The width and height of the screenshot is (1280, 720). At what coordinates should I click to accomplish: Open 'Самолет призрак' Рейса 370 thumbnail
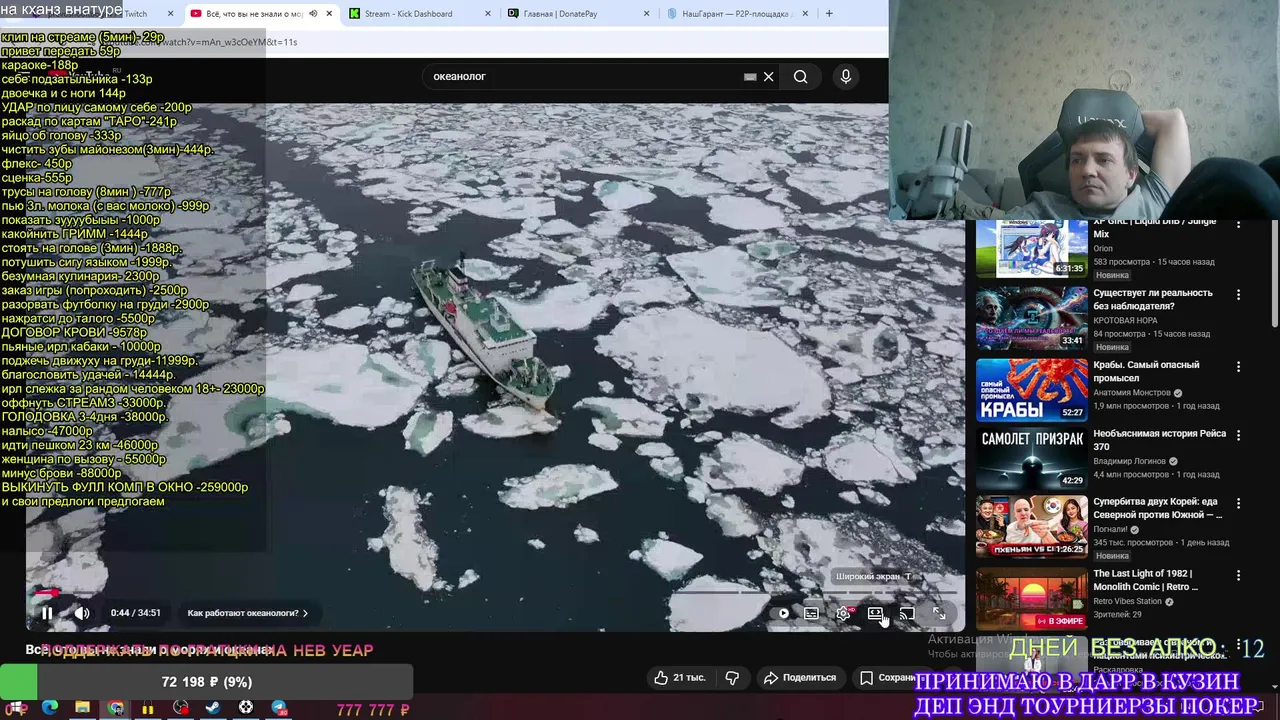[1031, 459]
